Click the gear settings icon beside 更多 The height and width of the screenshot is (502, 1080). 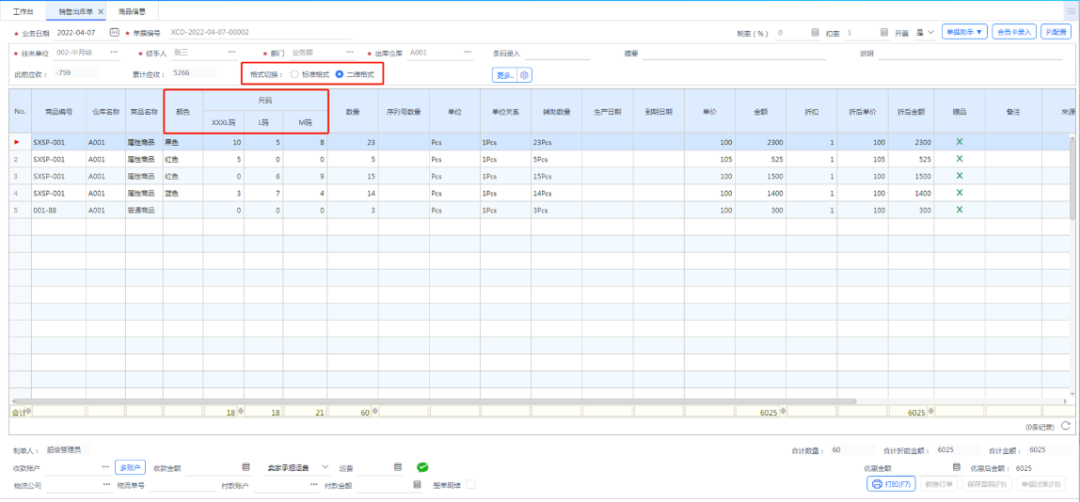pos(525,75)
